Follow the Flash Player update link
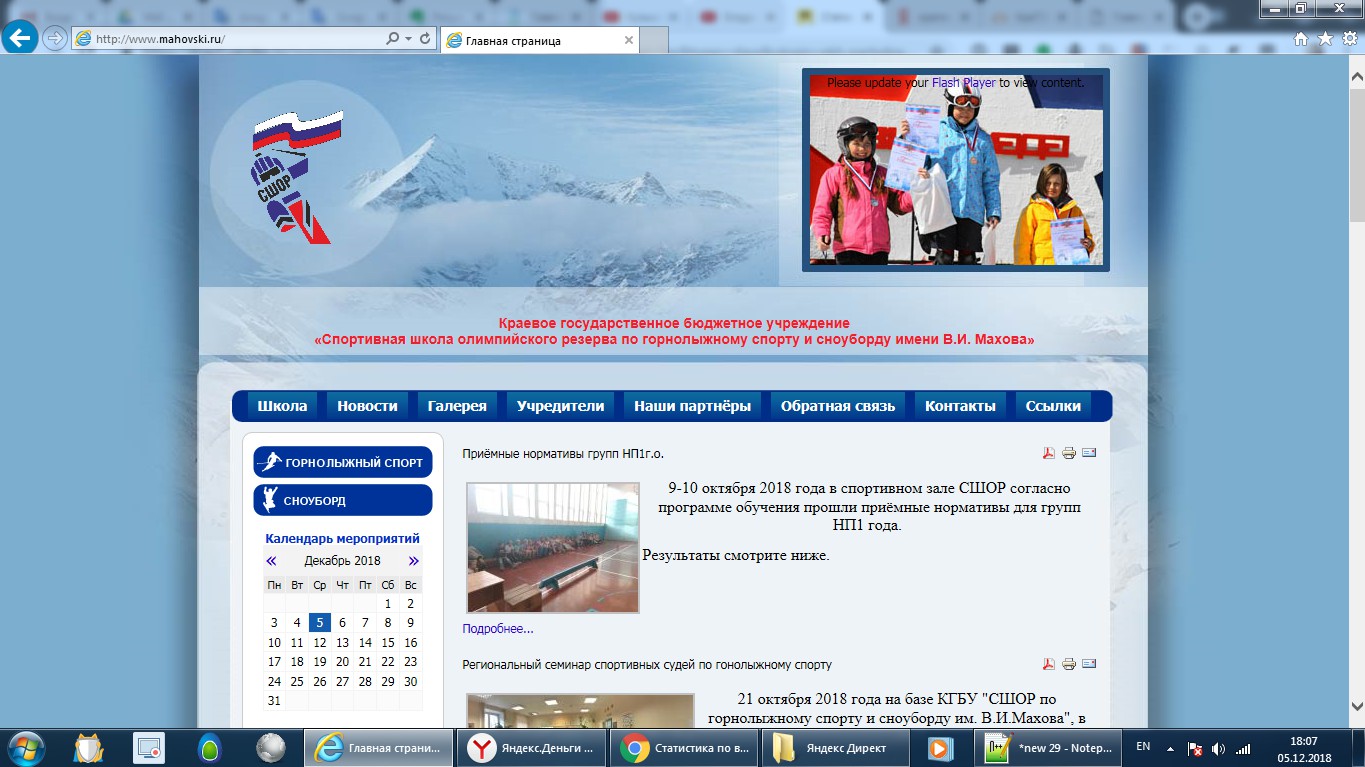The image size is (1365, 767). click(963, 83)
